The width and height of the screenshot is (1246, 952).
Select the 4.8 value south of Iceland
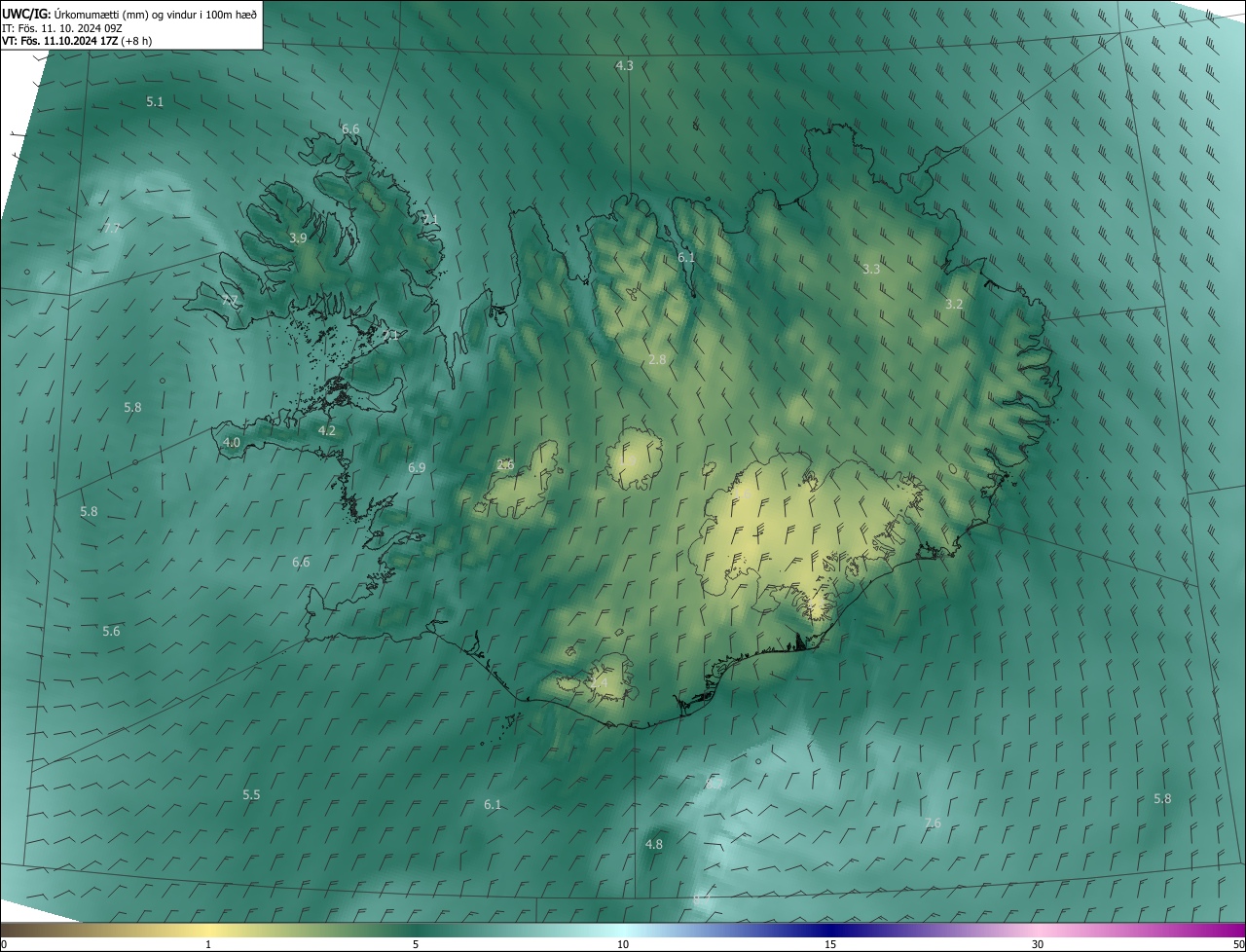[x=654, y=845]
